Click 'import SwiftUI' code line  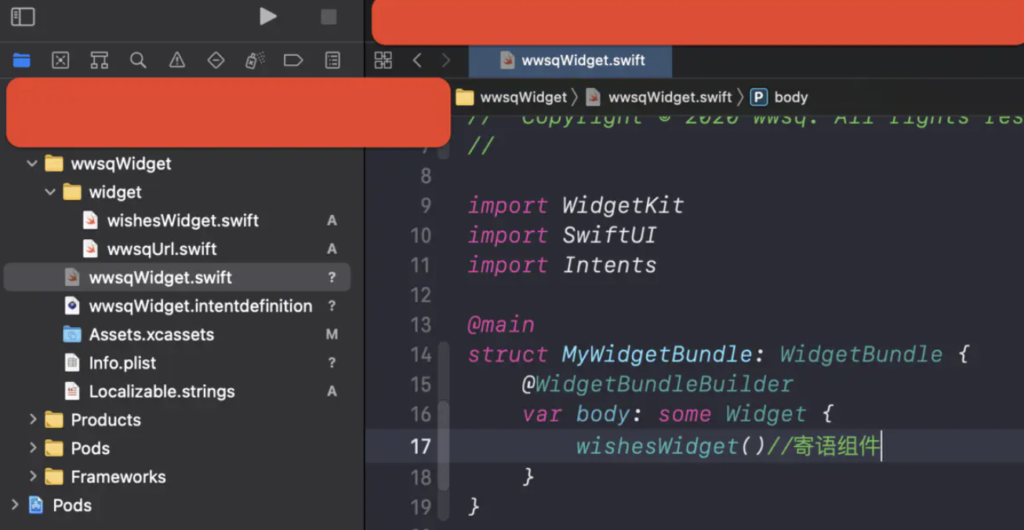(x=562, y=235)
